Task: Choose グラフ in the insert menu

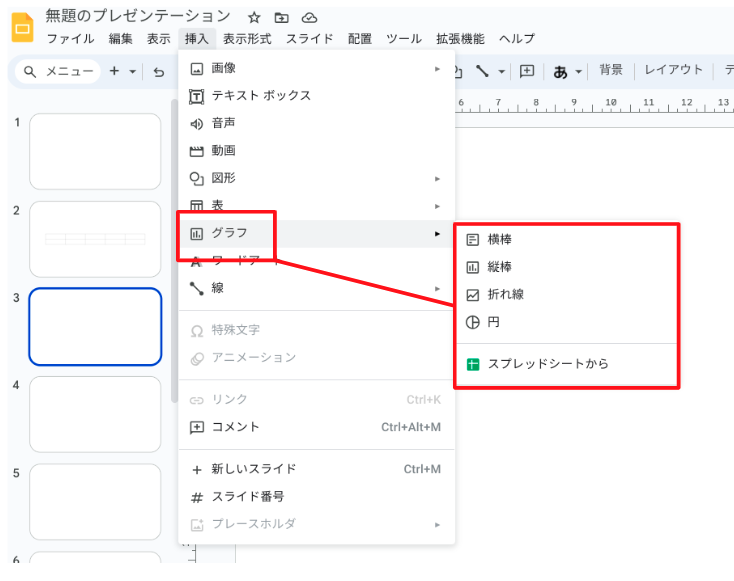Action: tap(316, 233)
